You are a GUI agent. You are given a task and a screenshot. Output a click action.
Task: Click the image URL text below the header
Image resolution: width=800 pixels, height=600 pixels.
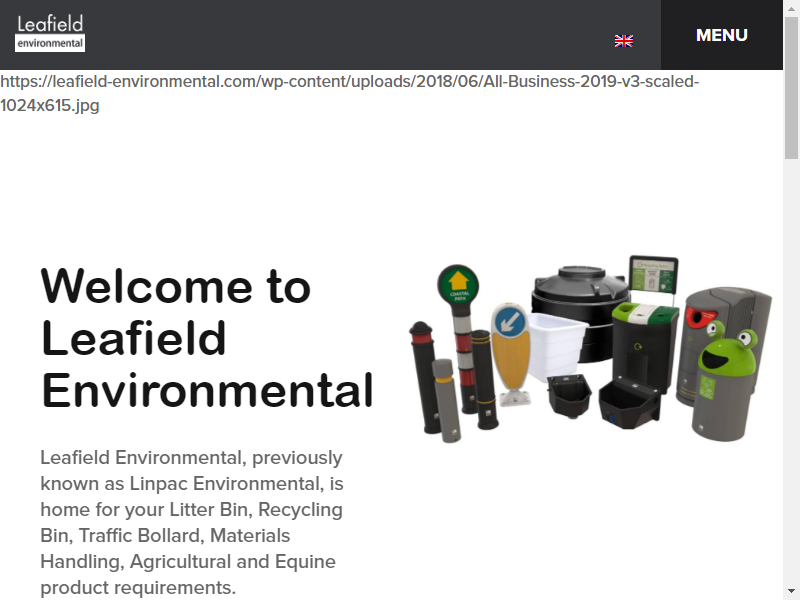point(349,93)
